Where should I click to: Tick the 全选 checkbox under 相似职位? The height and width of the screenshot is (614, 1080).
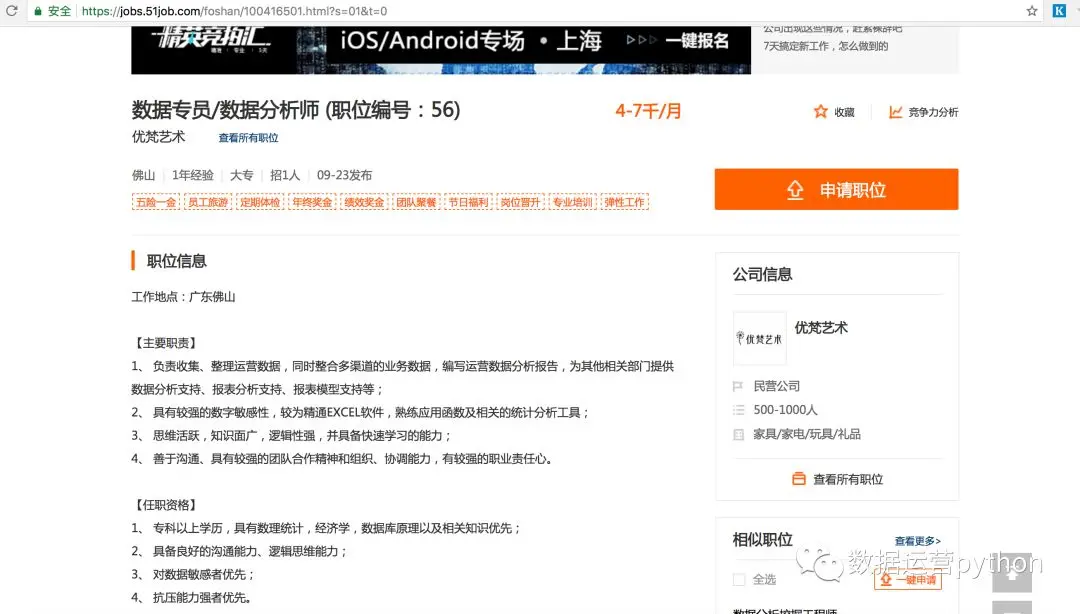click(x=739, y=580)
